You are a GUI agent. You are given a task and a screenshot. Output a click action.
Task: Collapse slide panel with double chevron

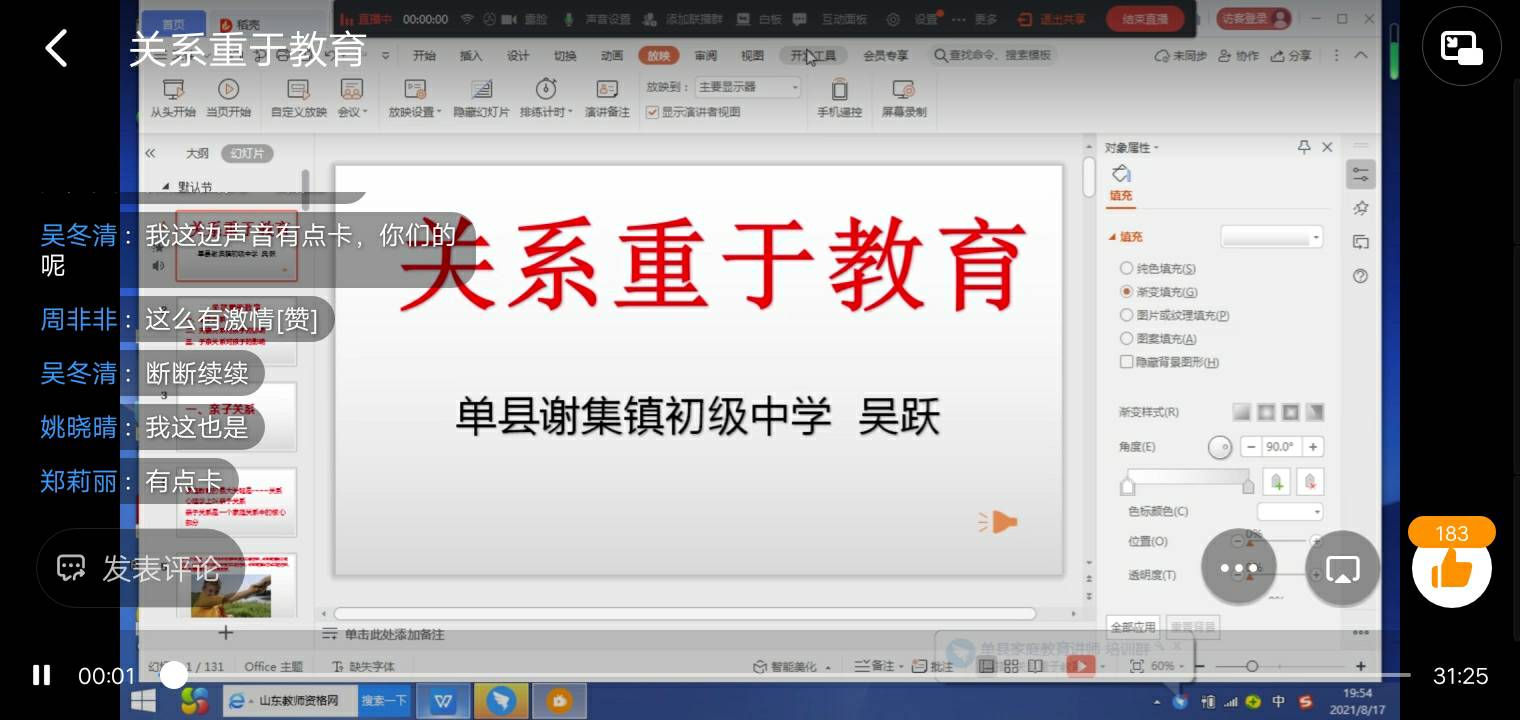pos(151,153)
